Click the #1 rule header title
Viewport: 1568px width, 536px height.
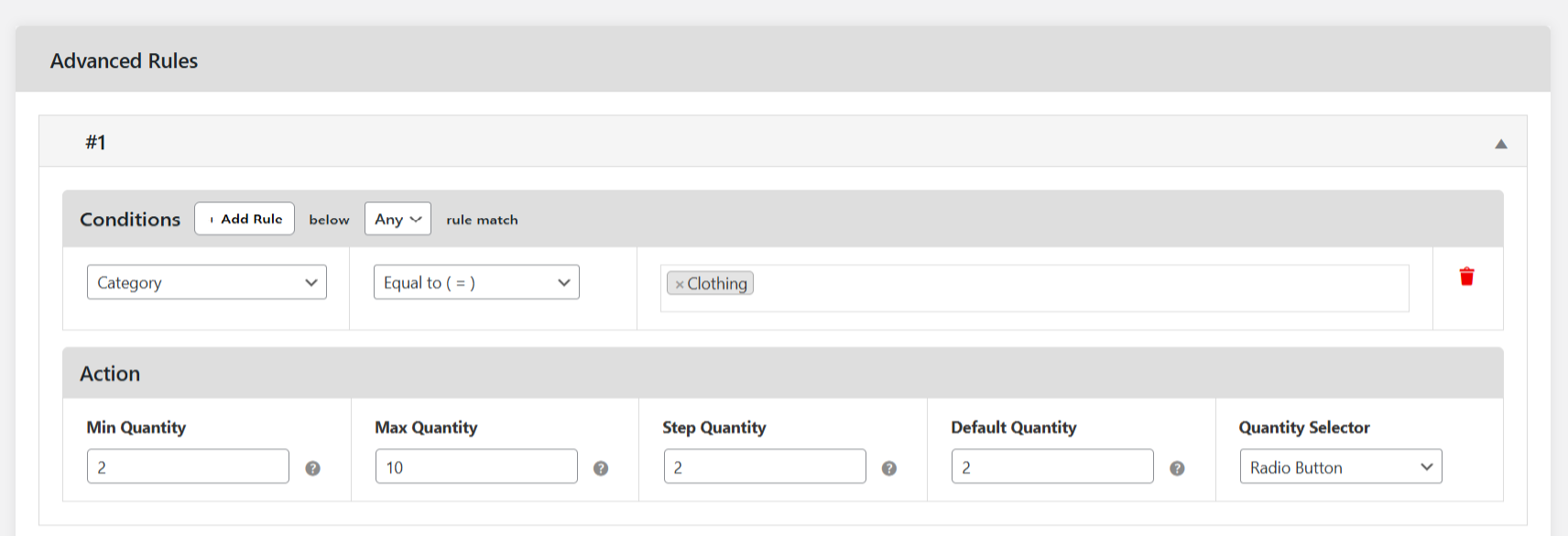pyautogui.click(x=96, y=142)
